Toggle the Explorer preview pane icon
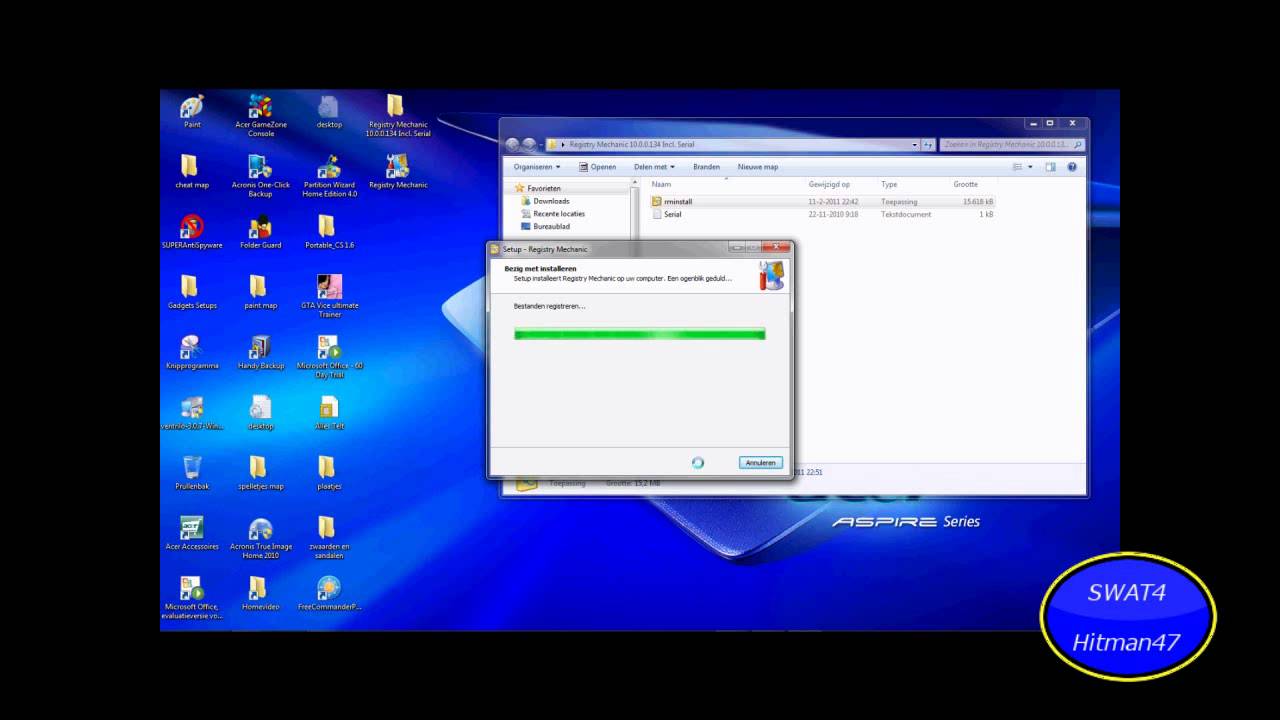Screen dimensions: 1280x720 [x=1050, y=167]
